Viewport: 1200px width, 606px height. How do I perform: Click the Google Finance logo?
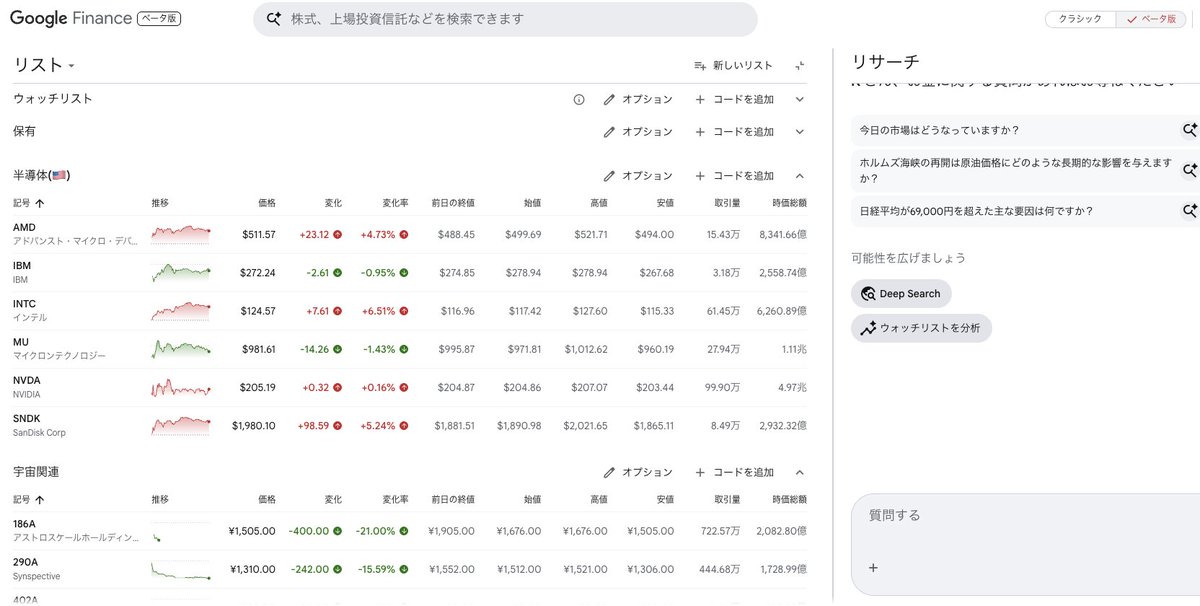[72, 18]
